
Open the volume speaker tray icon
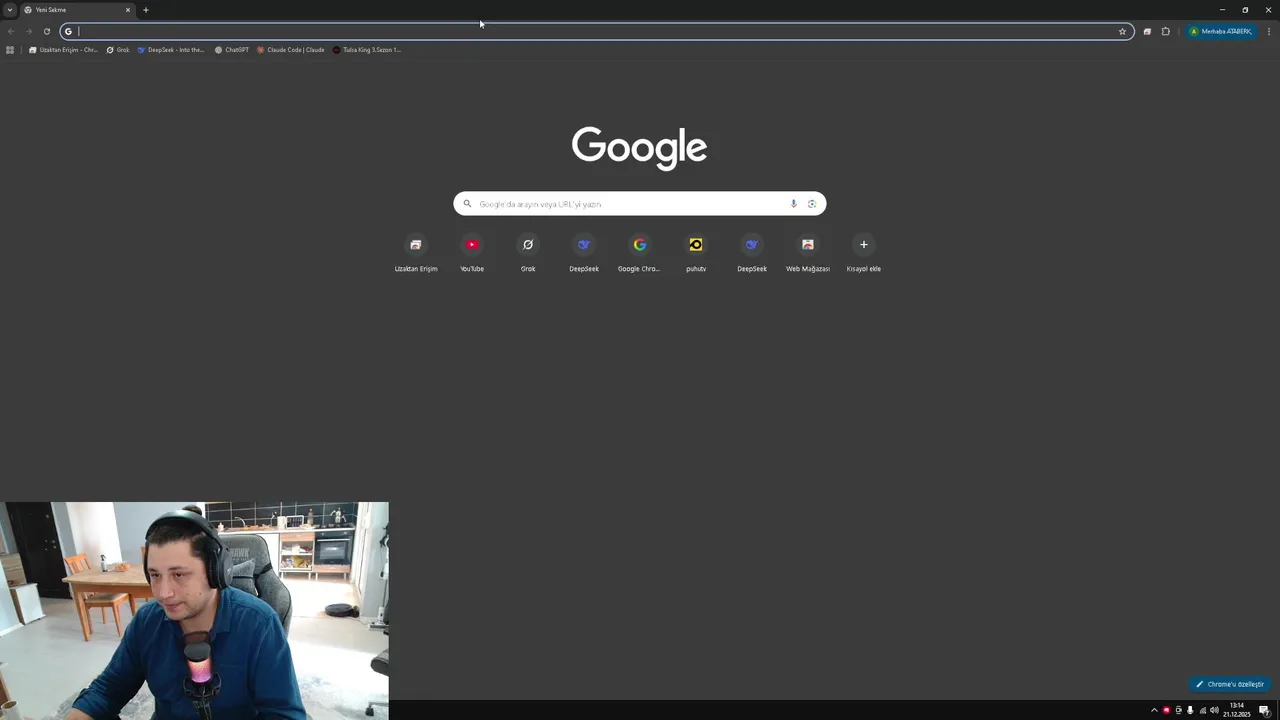pyautogui.click(x=1214, y=710)
